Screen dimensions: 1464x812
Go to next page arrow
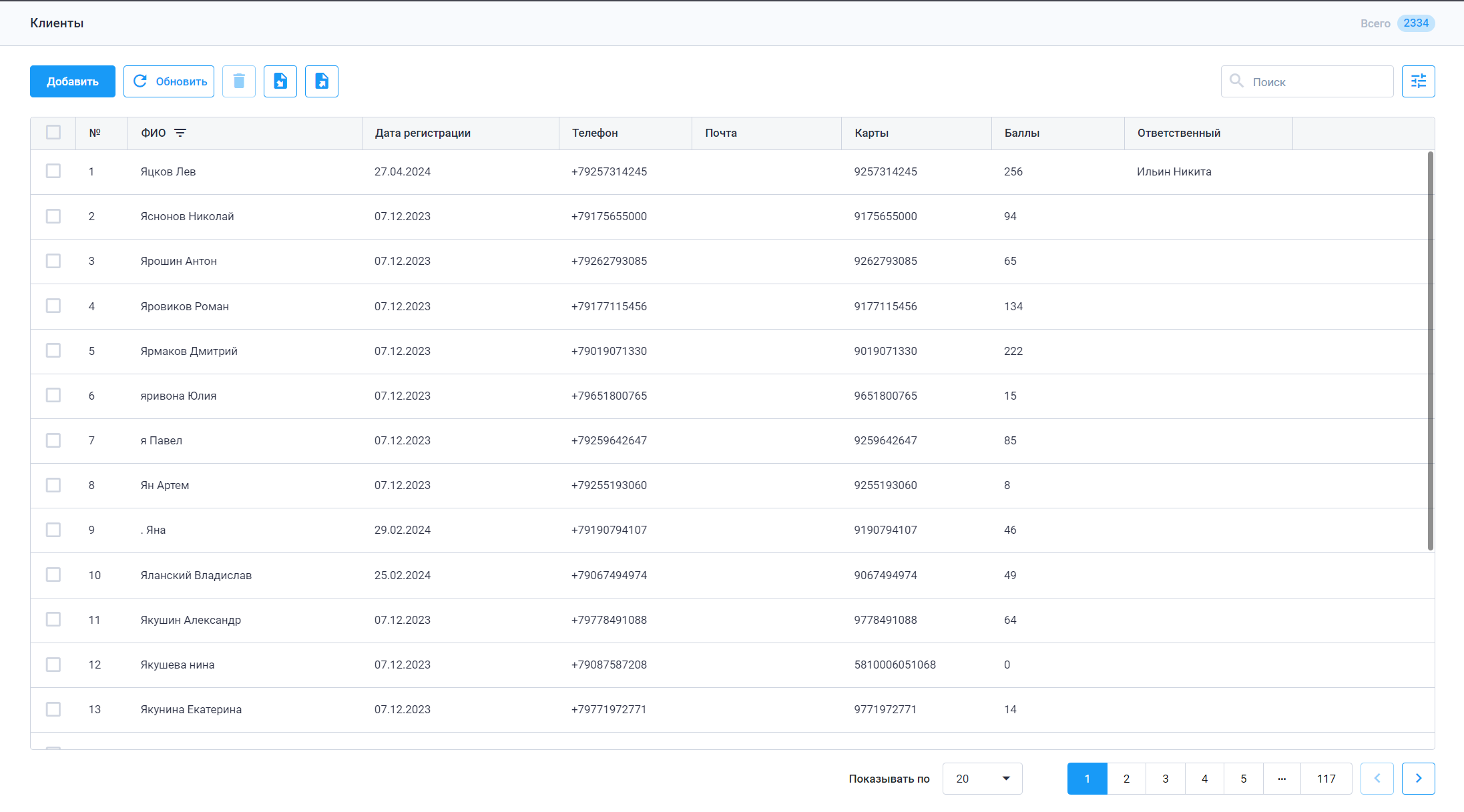coord(1419,779)
